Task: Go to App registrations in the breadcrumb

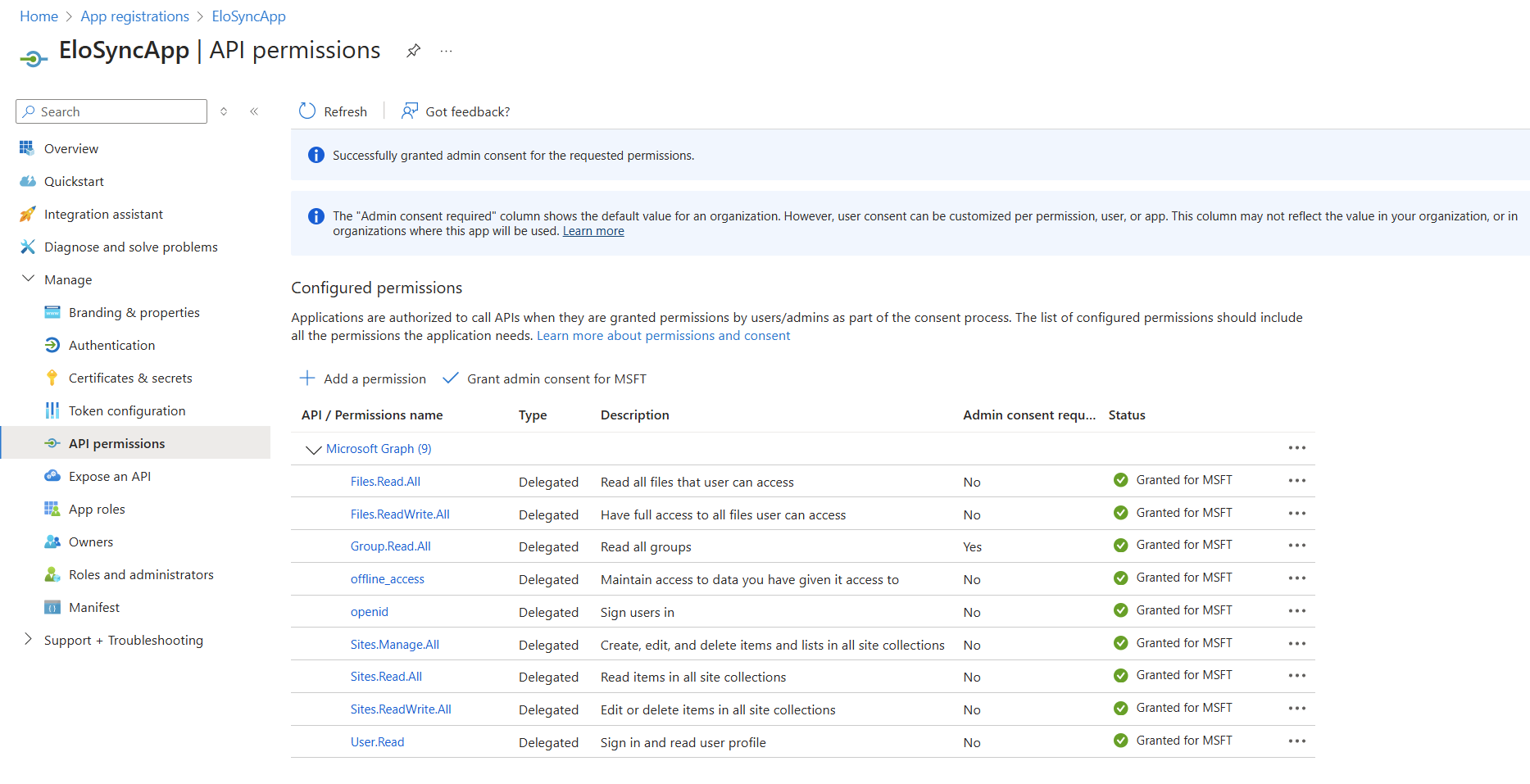Action: click(x=134, y=16)
